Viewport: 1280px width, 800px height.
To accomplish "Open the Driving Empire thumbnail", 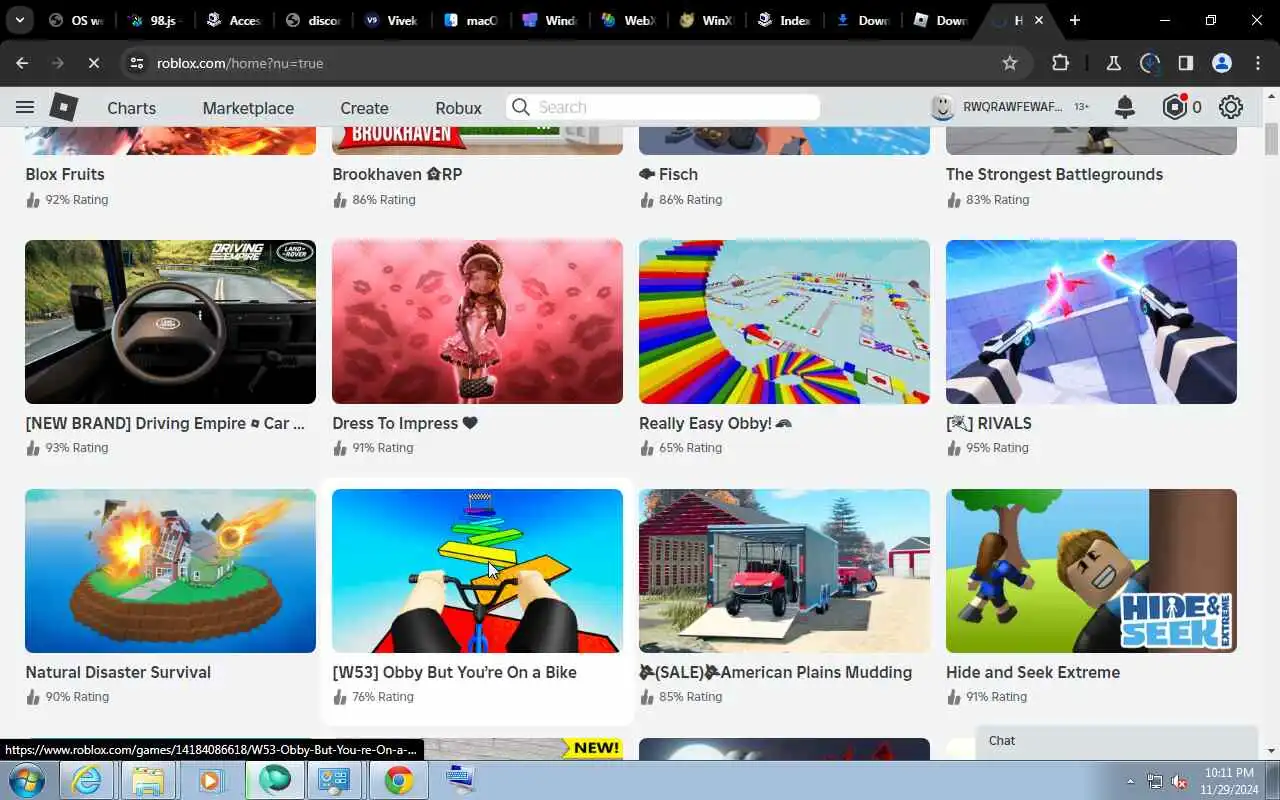I will [x=170, y=322].
